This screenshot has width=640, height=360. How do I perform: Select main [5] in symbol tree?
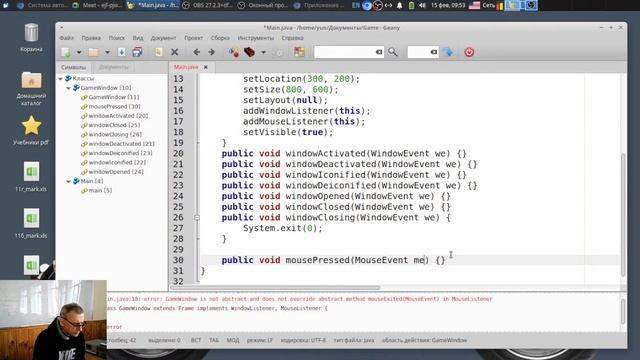tap(100, 191)
